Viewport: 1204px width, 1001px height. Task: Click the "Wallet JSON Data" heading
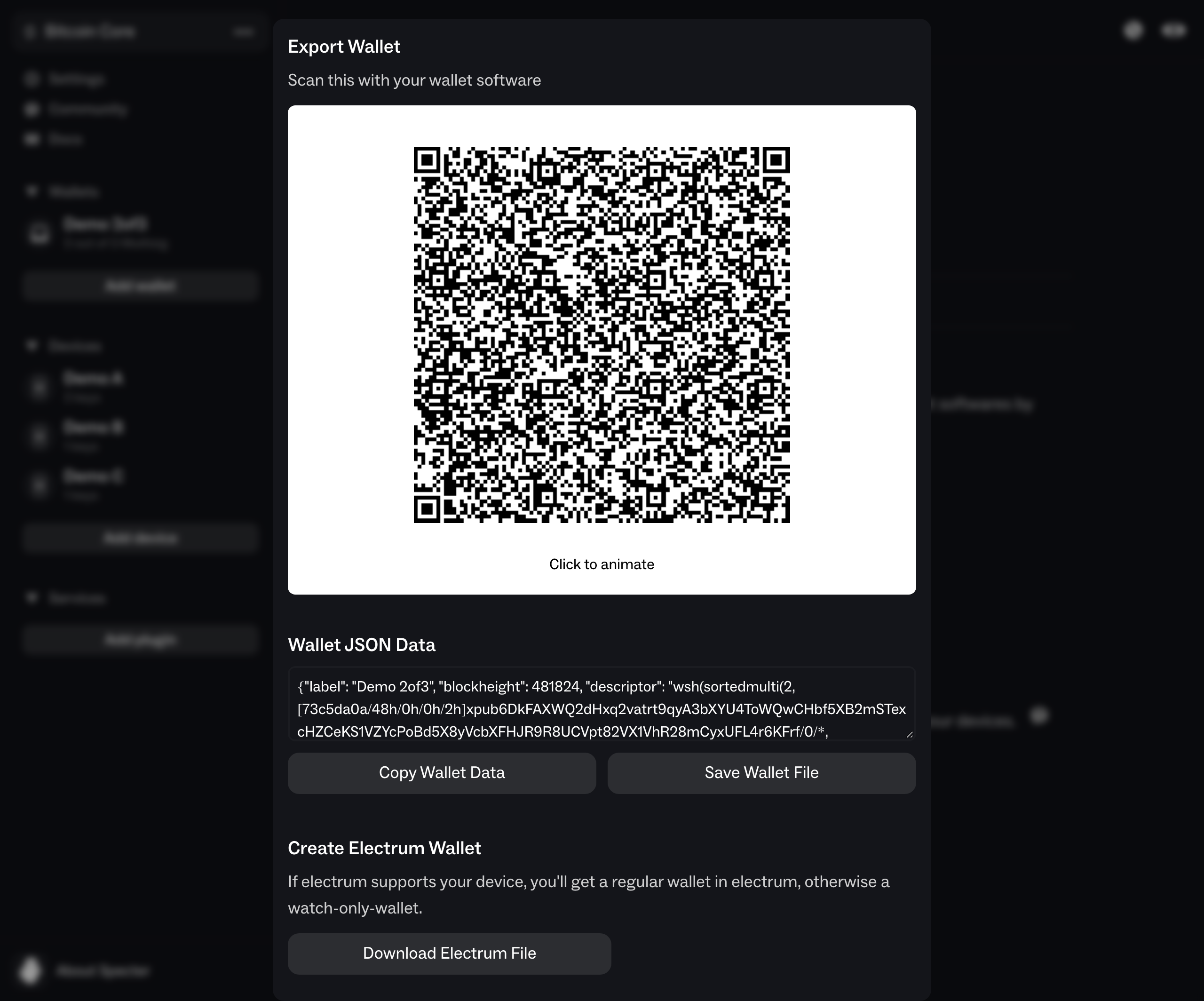(x=361, y=645)
